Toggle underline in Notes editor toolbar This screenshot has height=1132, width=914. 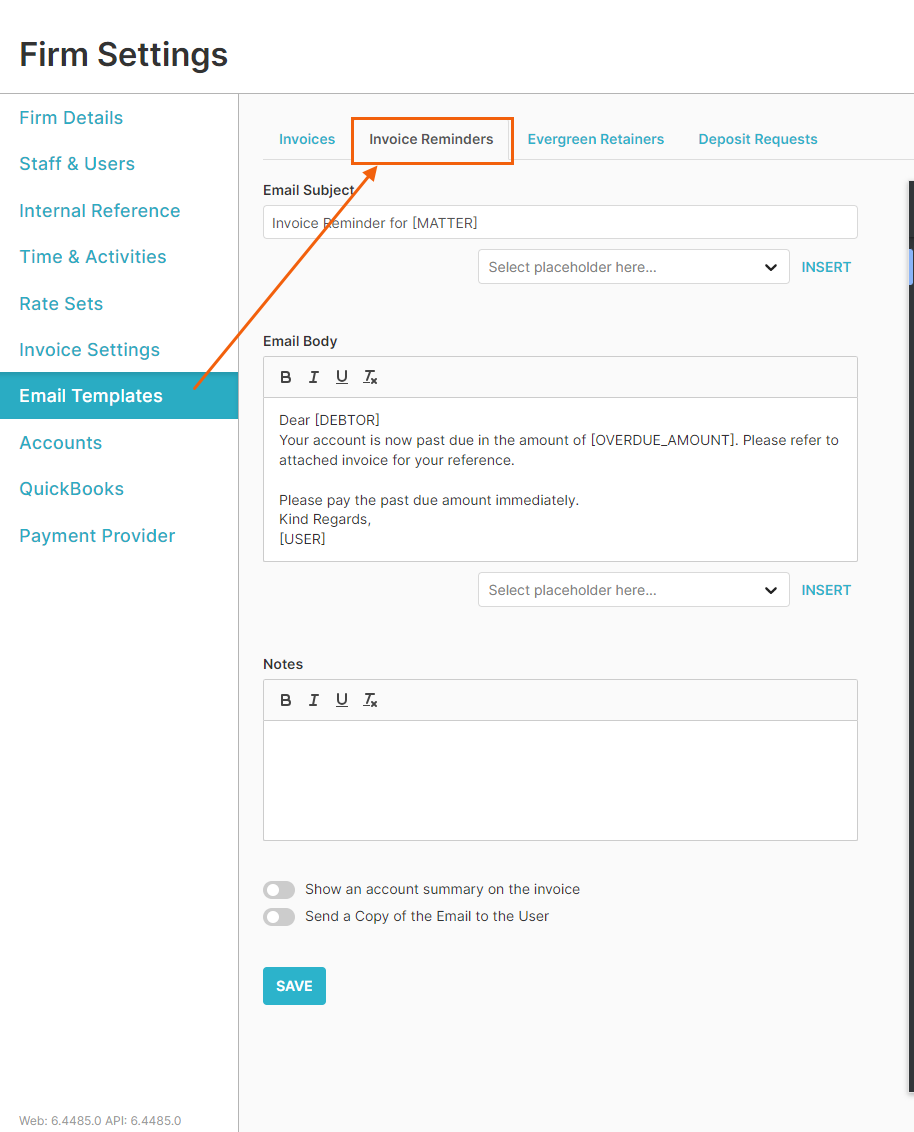point(342,700)
